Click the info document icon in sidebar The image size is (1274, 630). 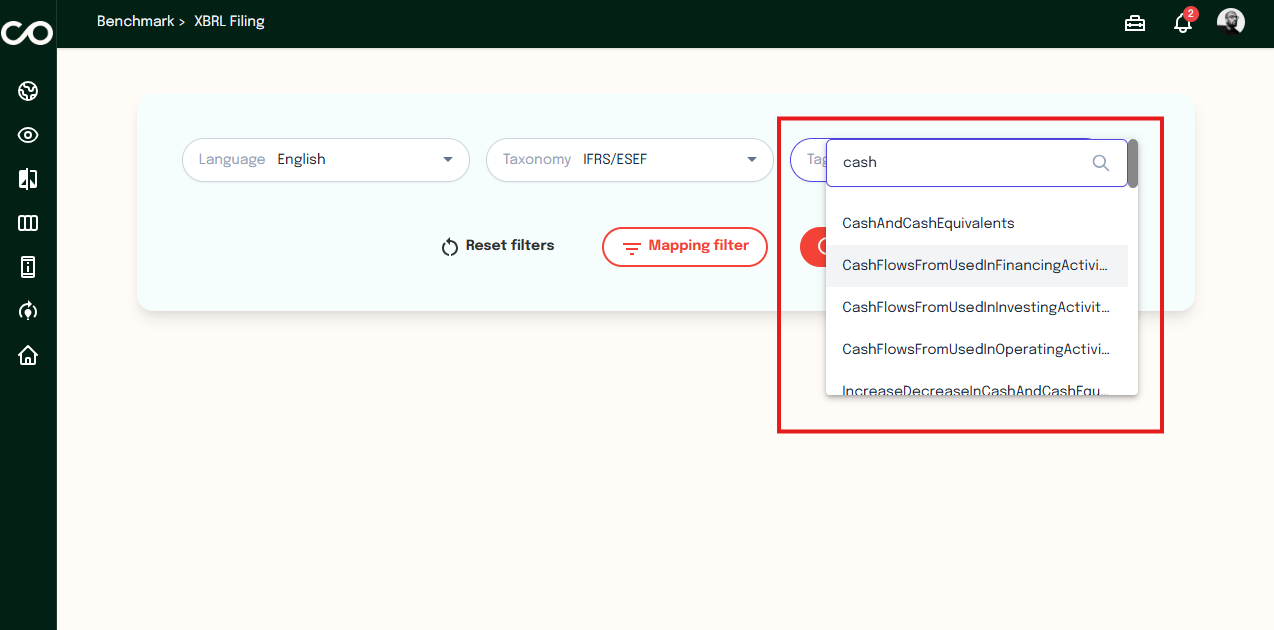28,267
